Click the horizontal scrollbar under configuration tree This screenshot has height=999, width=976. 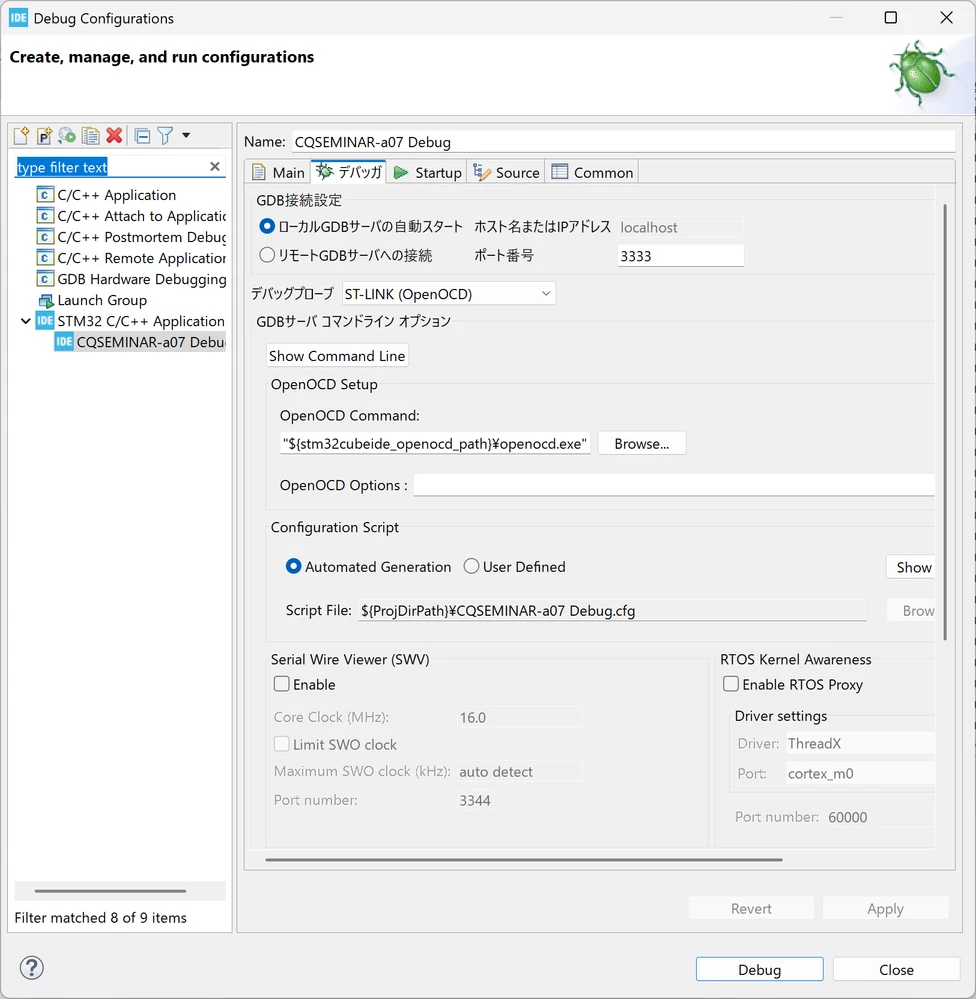pyautogui.click(x=110, y=891)
